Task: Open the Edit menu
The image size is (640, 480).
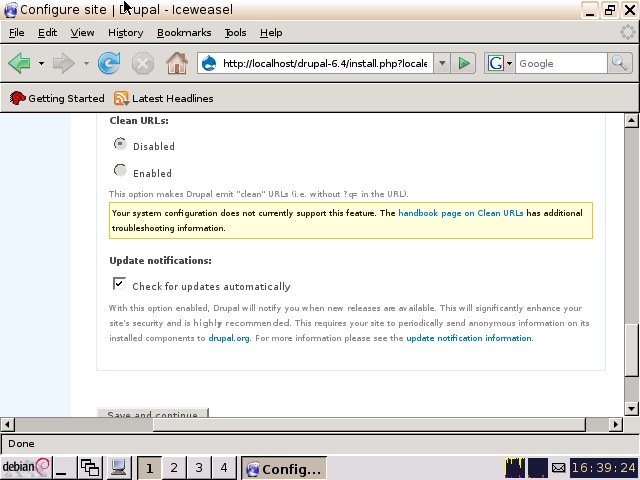Action: [x=47, y=33]
